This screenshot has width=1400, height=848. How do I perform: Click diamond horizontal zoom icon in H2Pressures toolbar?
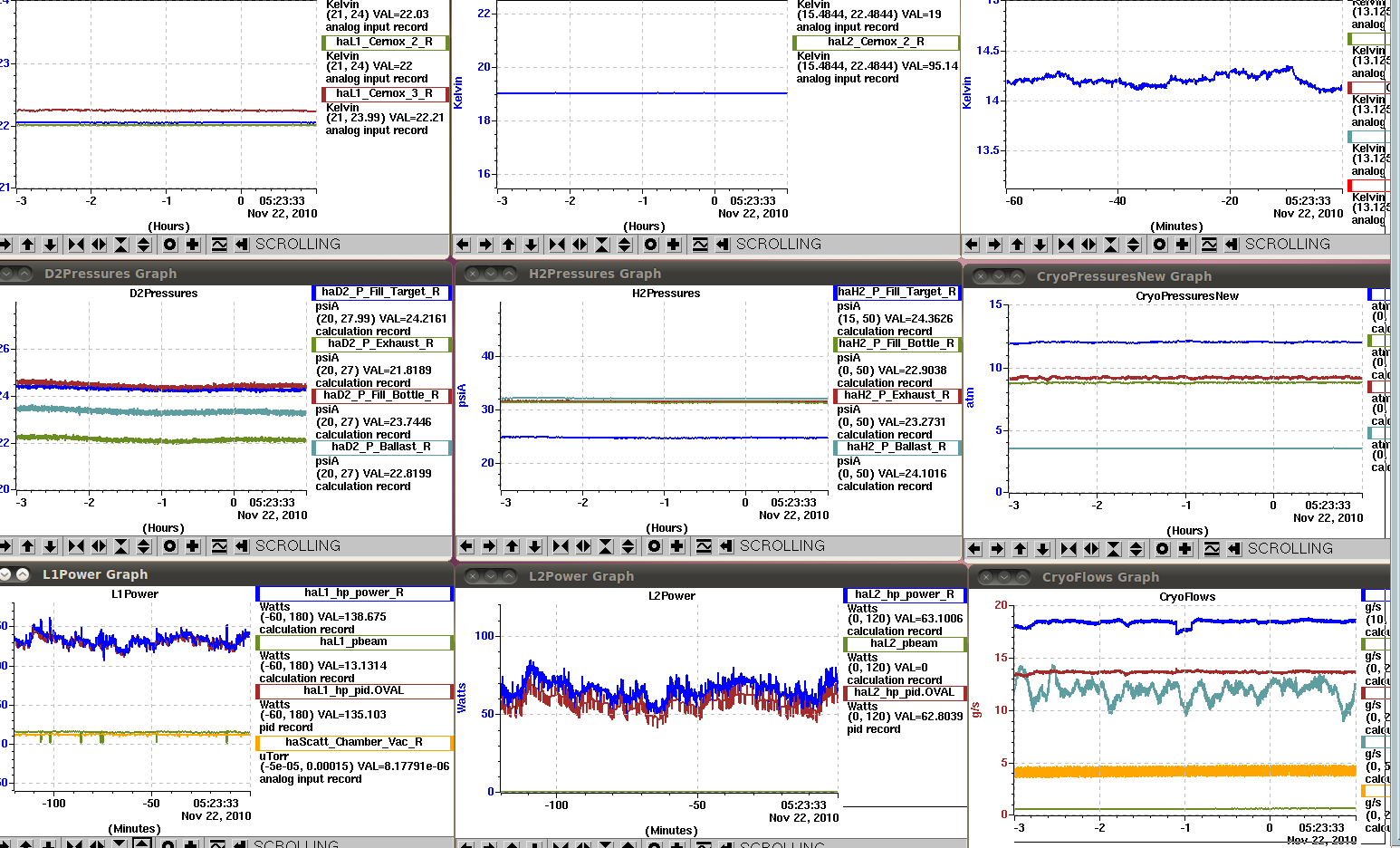pos(583,546)
